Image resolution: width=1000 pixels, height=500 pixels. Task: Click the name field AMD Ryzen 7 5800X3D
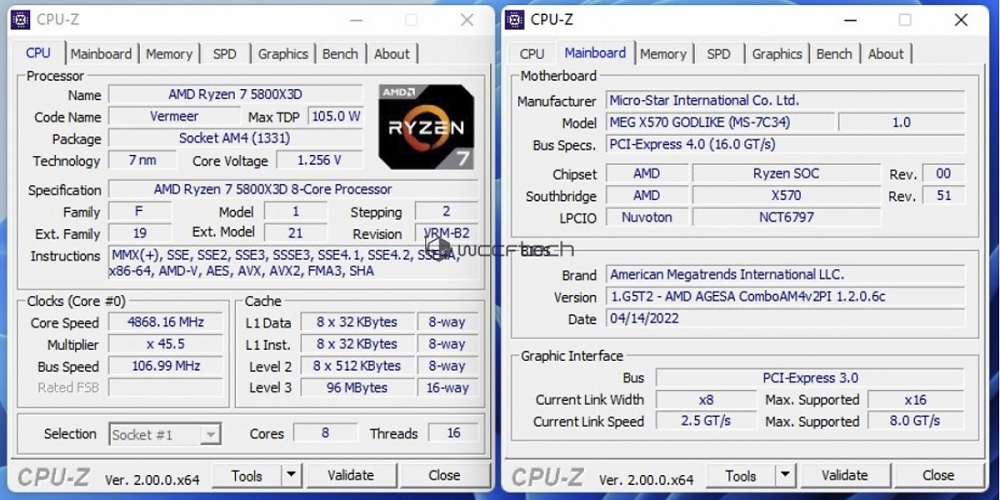click(x=235, y=94)
